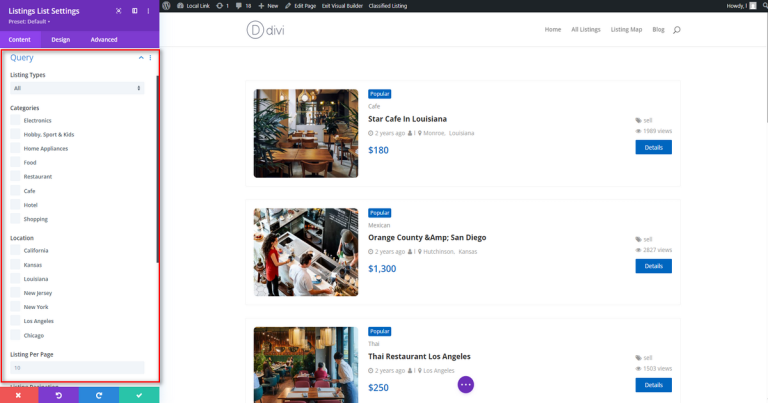The image size is (768, 403).
Task: Open Star Cafe In Louisiana title
Action: point(407,119)
